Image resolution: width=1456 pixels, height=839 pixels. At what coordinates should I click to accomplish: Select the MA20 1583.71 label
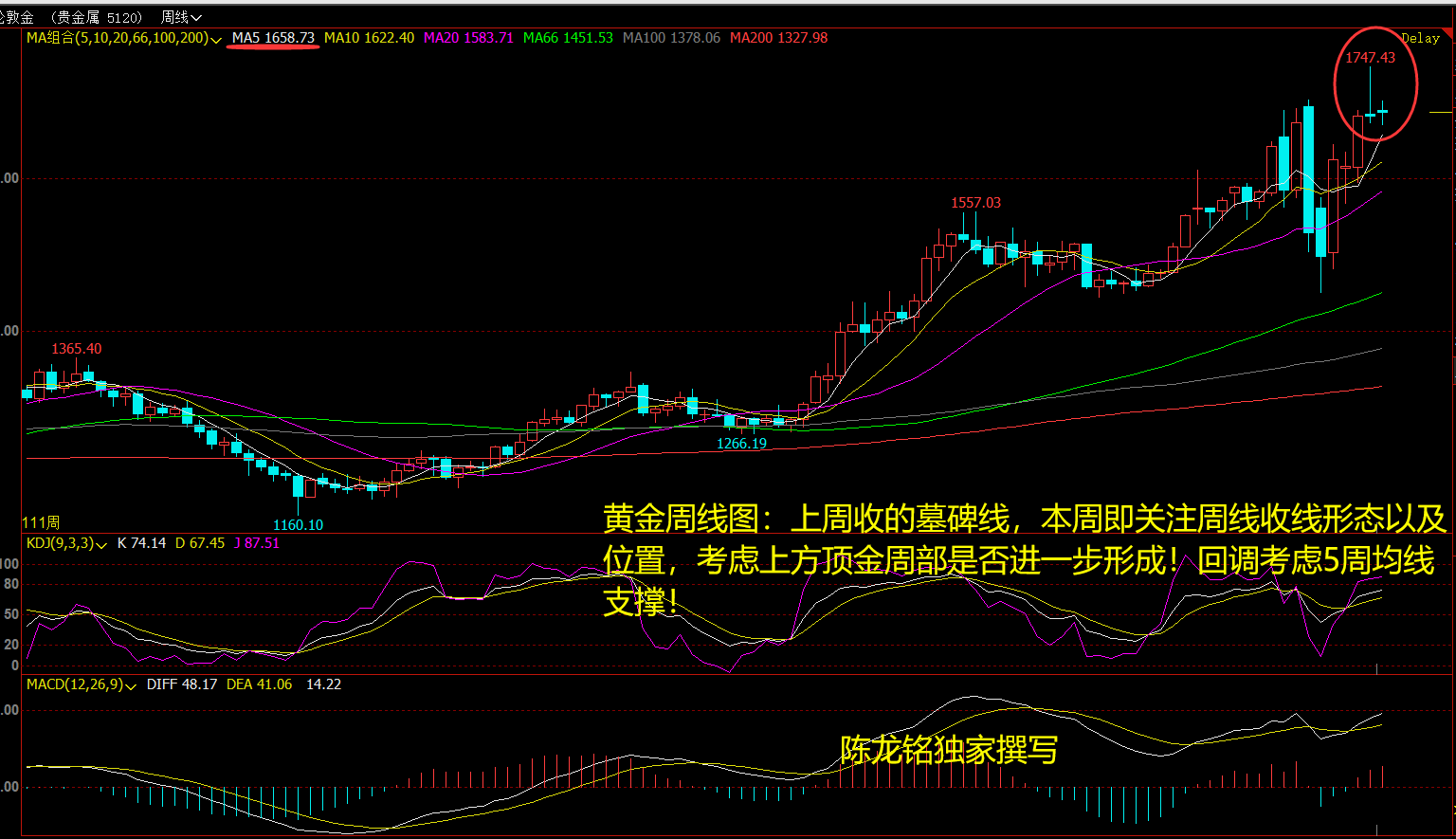[x=468, y=38]
